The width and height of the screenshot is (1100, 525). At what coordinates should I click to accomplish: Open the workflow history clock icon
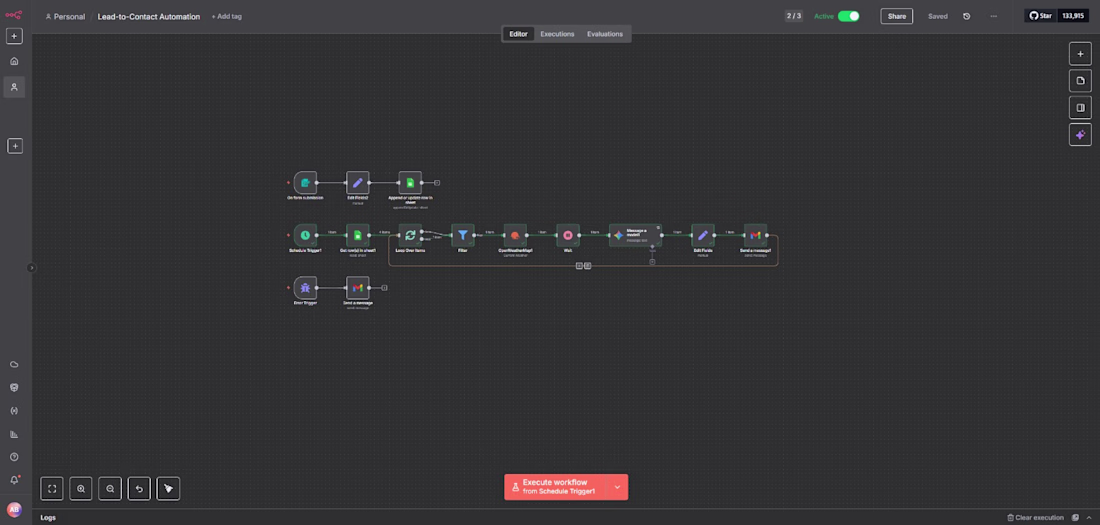[967, 16]
